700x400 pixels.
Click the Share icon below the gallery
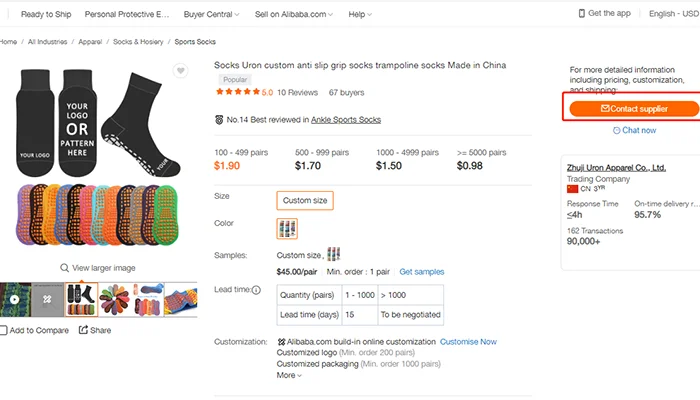tap(82, 330)
